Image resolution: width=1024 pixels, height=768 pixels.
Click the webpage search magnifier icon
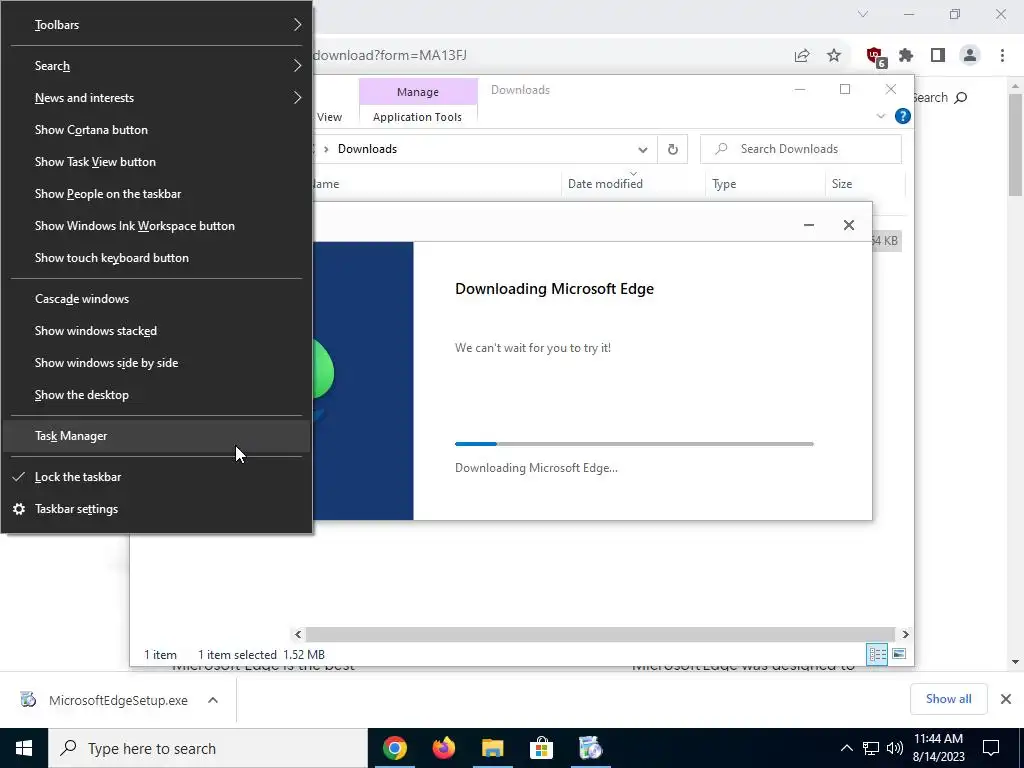961,98
